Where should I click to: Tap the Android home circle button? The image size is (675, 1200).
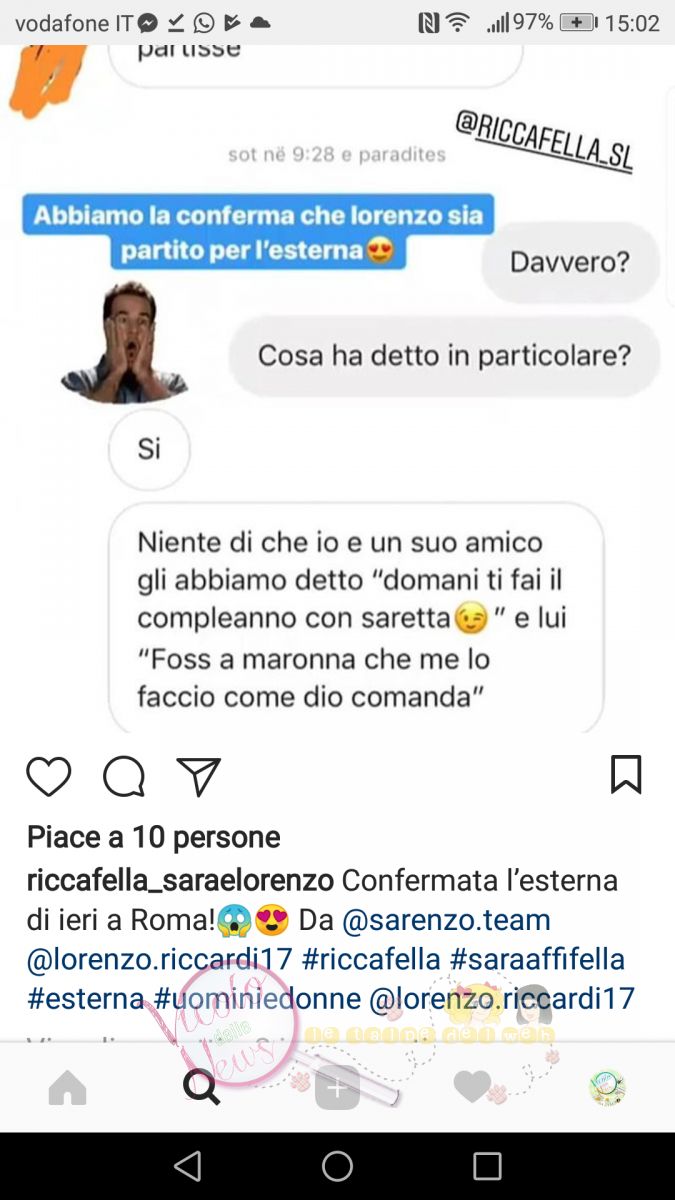pyautogui.click(x=337, y=1166)
